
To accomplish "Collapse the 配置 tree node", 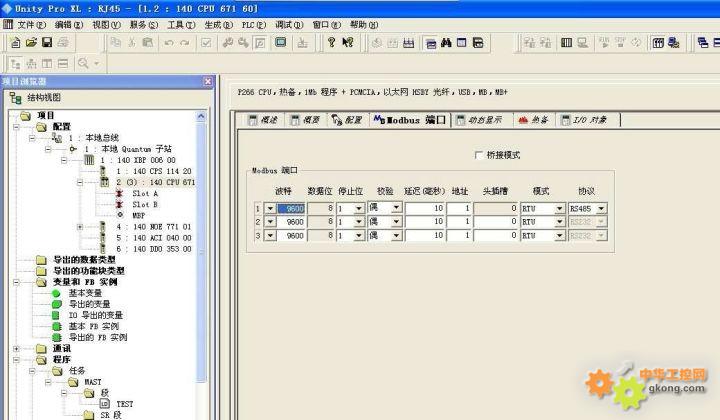I will tap(17, 127).
